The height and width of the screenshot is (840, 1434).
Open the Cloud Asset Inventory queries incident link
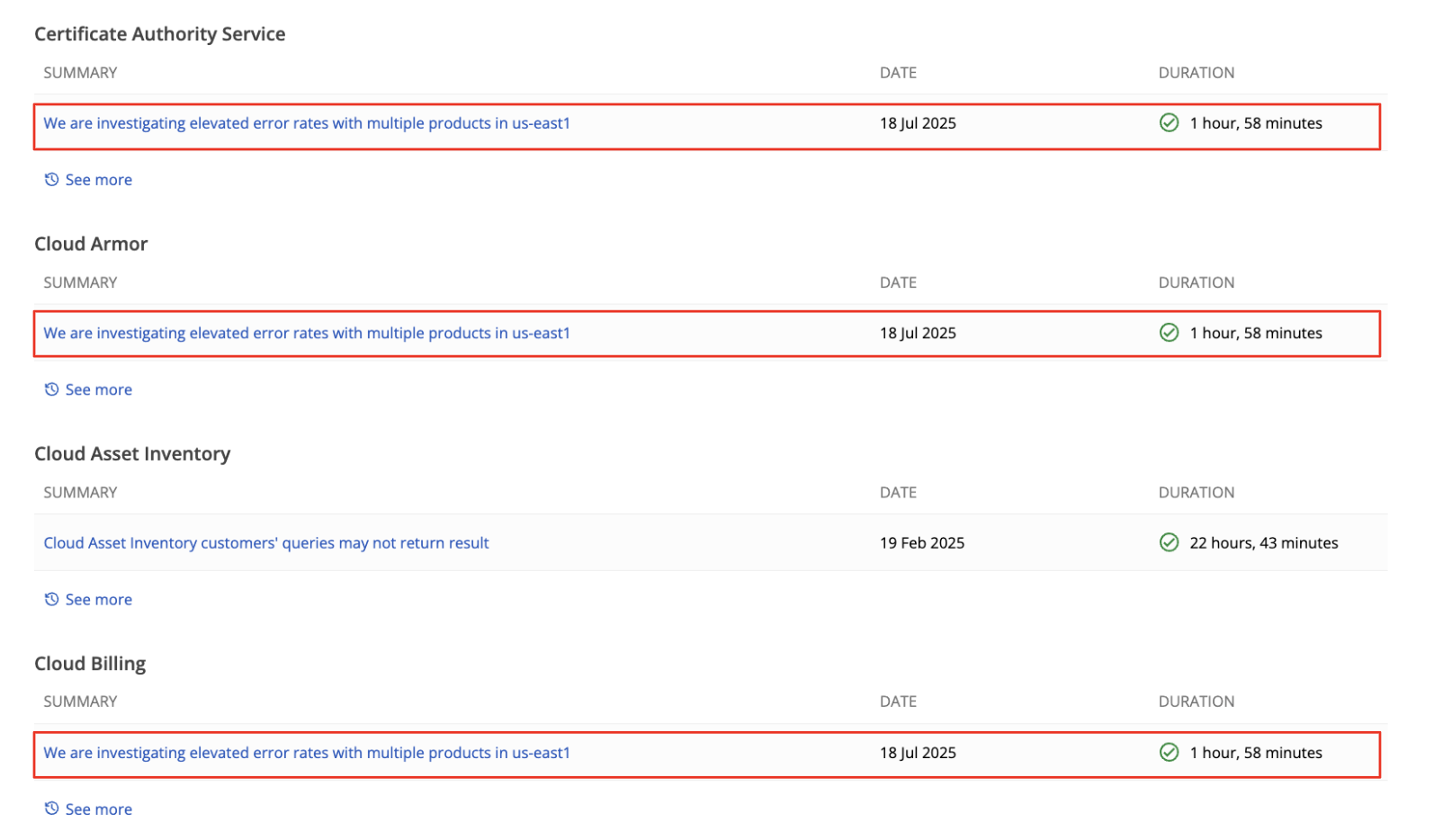point(266,543)
